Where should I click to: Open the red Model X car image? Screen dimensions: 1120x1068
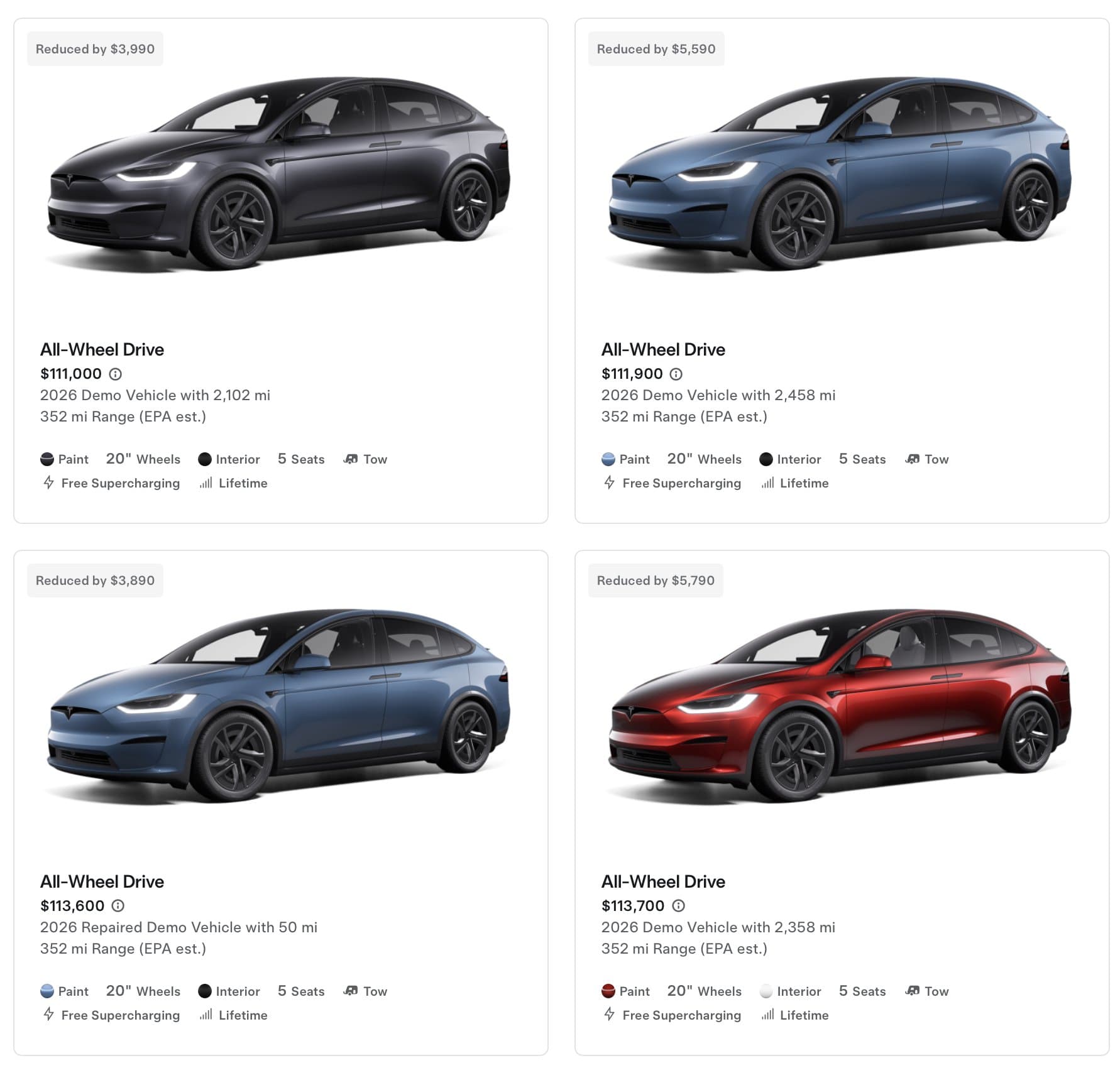(x=840, y=706)
